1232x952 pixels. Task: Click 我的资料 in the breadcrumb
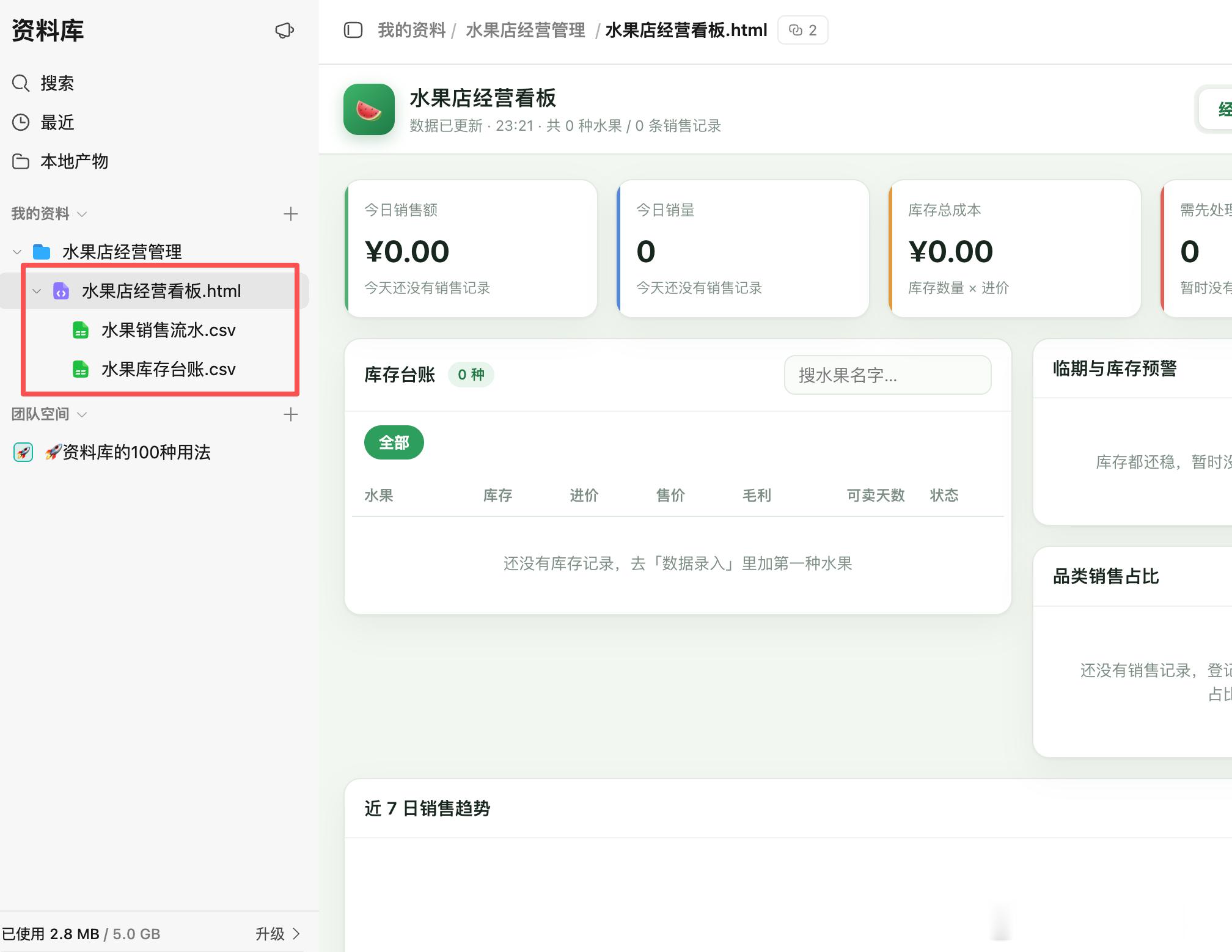click(x=411, y=30)
